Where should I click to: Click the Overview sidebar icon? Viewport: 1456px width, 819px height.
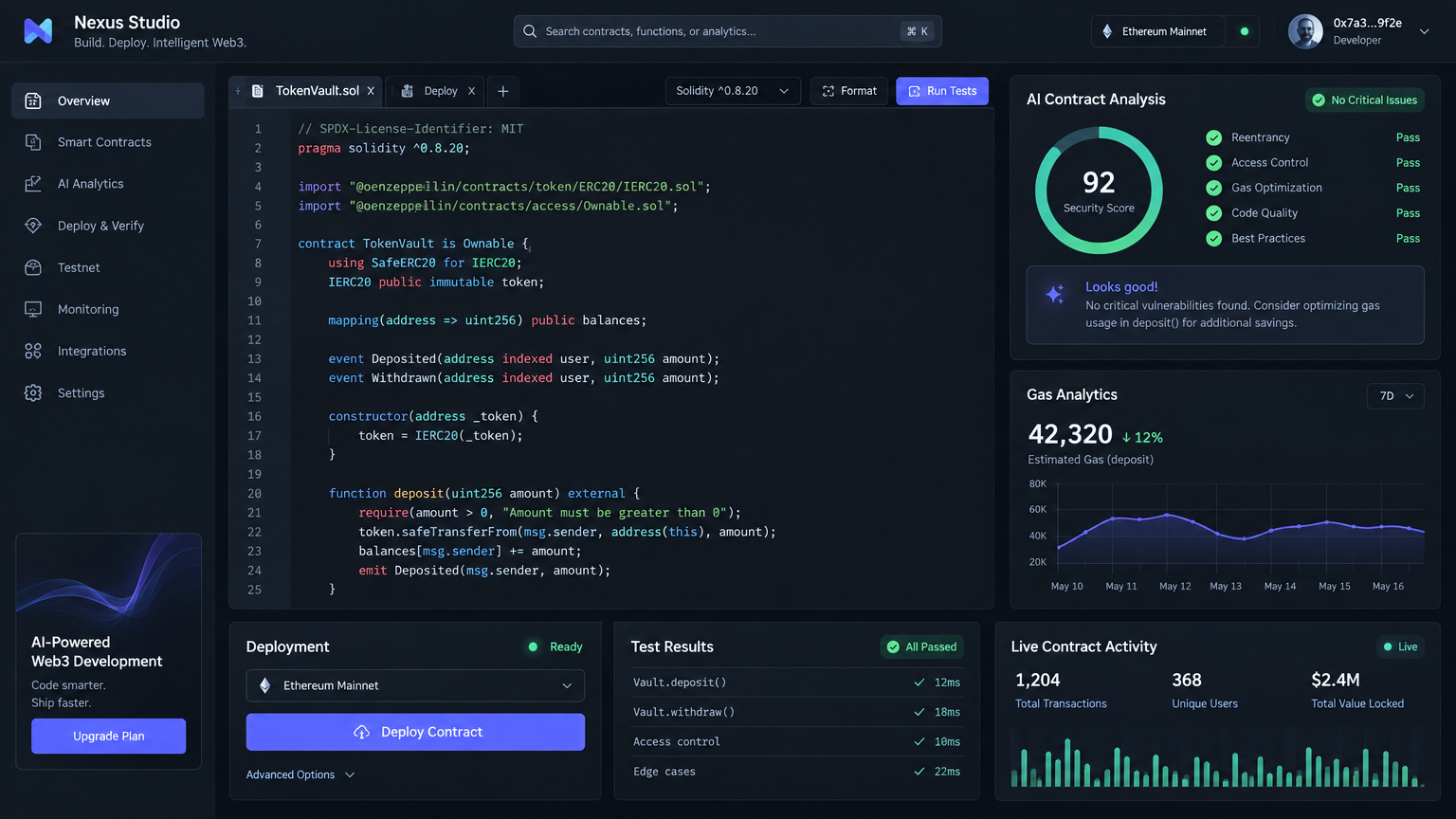(x=33, y=100)
